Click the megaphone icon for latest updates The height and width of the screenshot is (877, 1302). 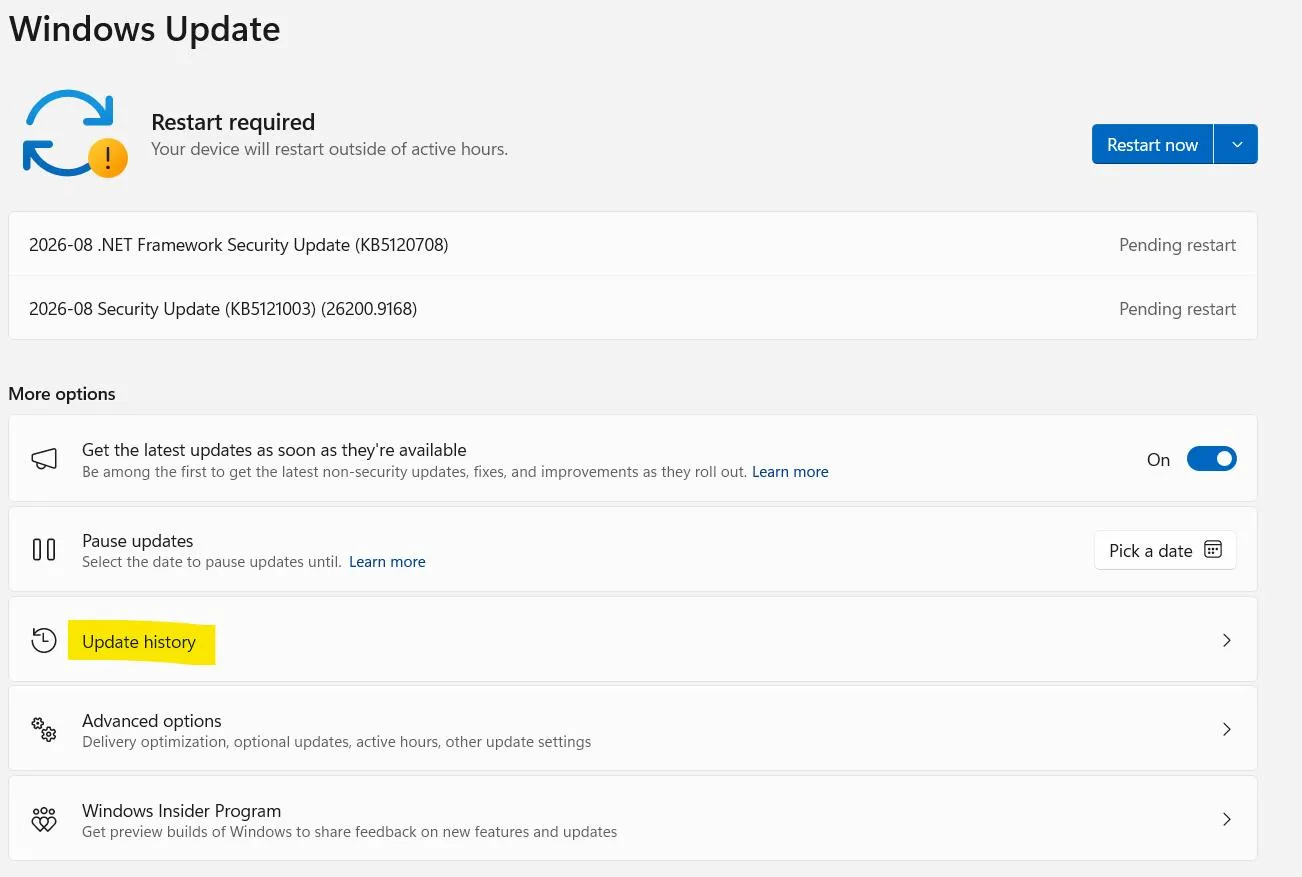tap(44, 459)
